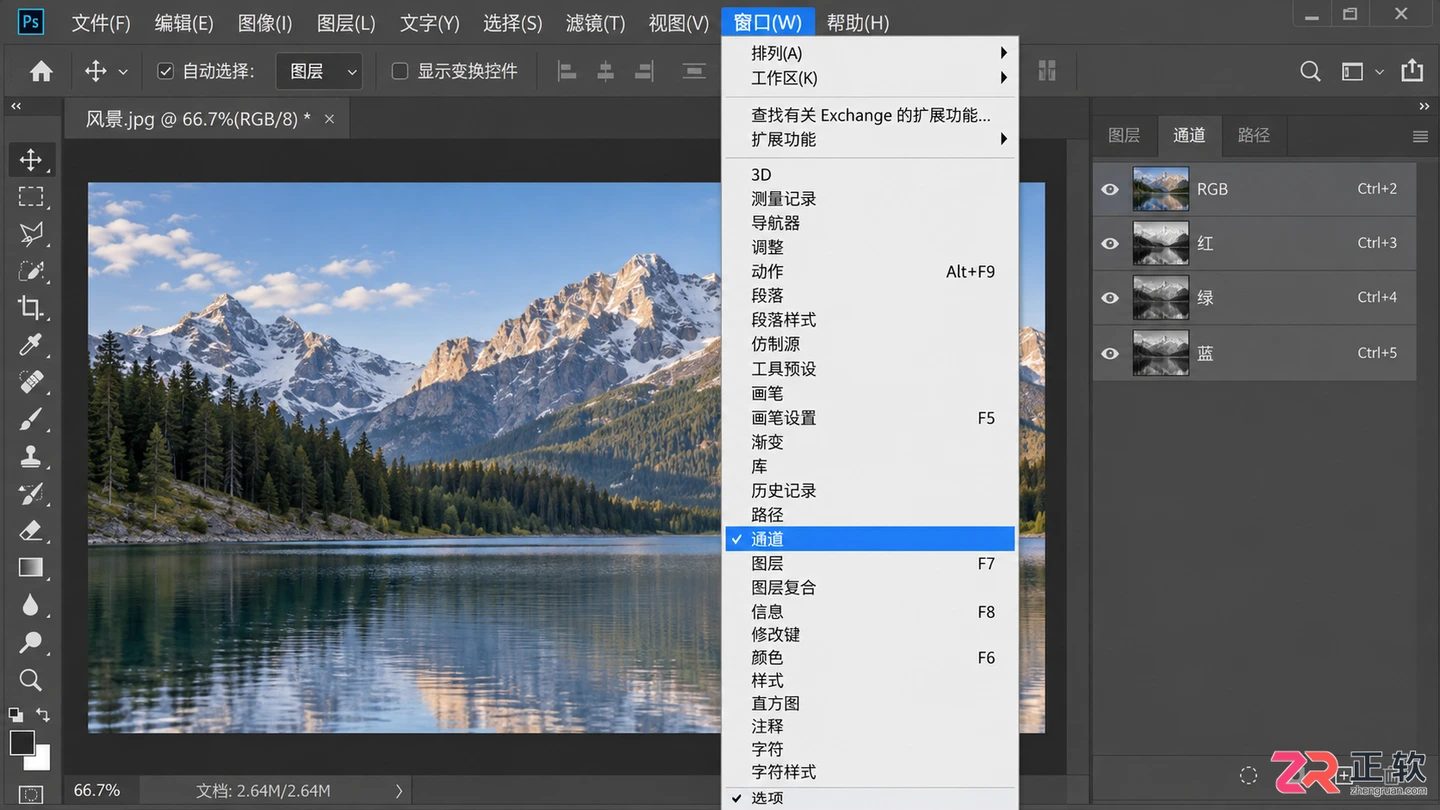Select the Eraser tool
Image resolution: width=1440 pixels, height=810 pixels.
[31, 530]
